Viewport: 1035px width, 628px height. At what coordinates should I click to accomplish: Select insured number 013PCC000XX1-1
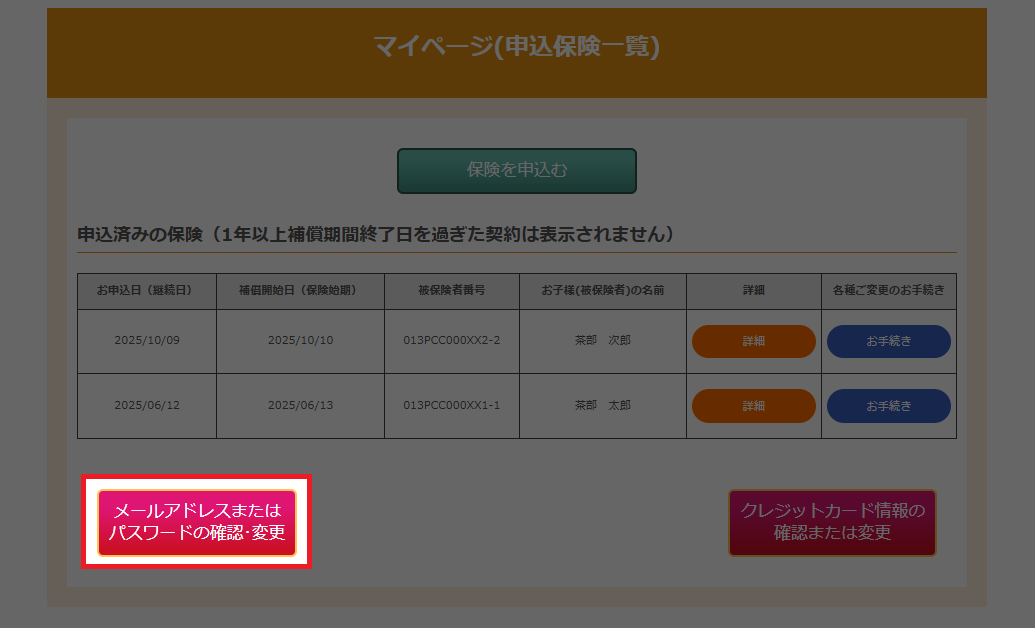[452, 405]
